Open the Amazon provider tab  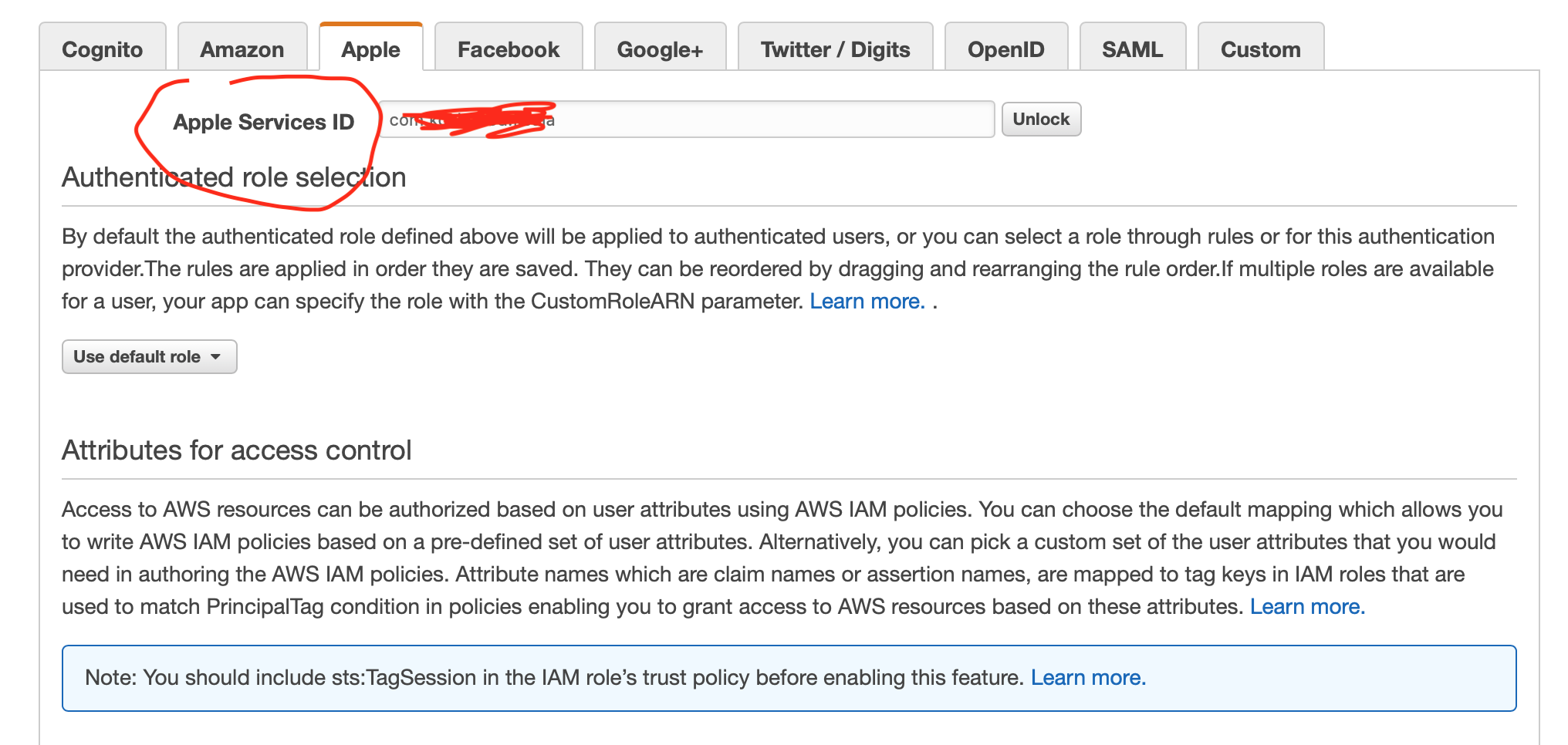click(242, 48)
